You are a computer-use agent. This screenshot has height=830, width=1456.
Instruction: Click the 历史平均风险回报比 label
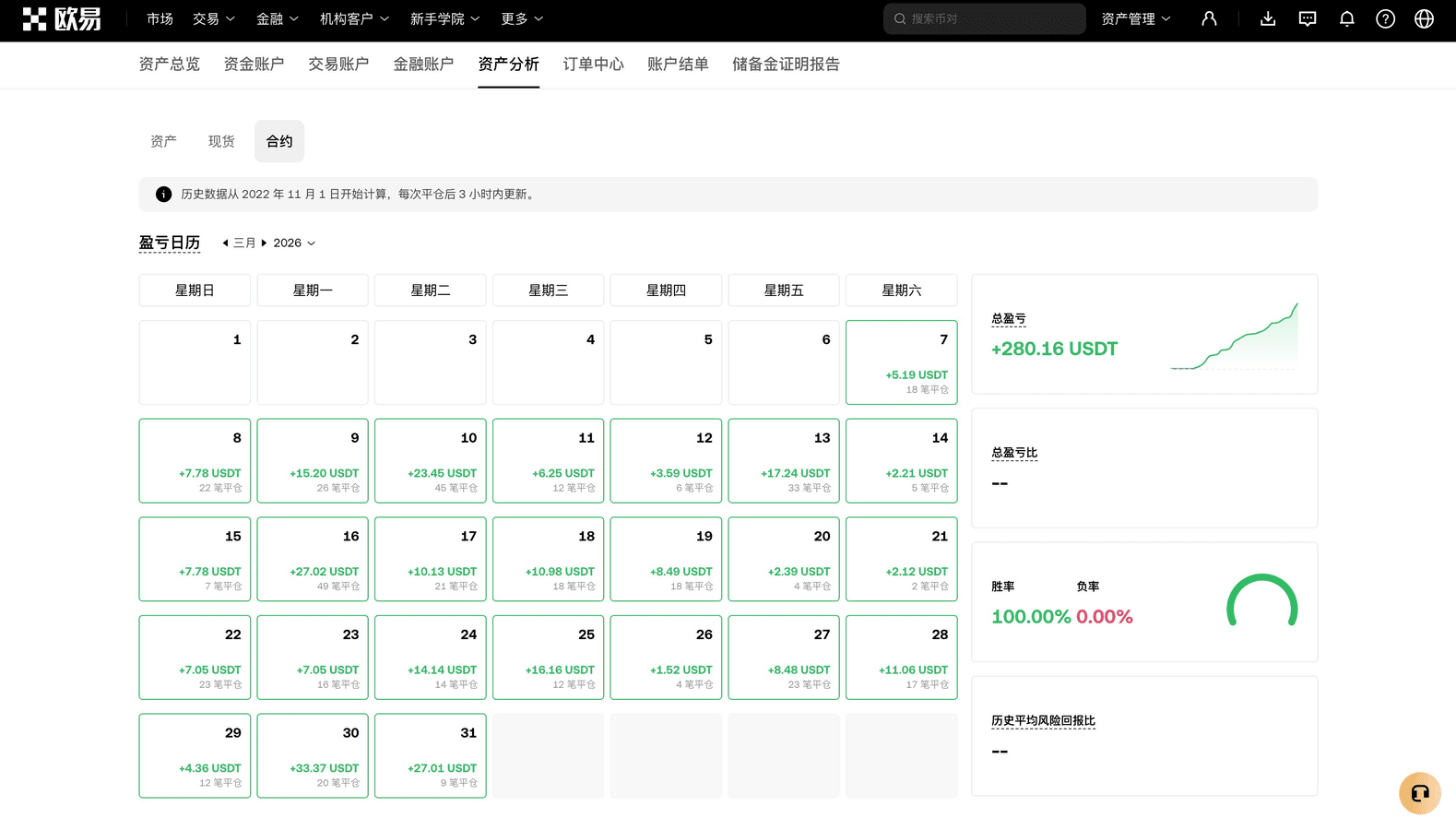point(1043,721)
